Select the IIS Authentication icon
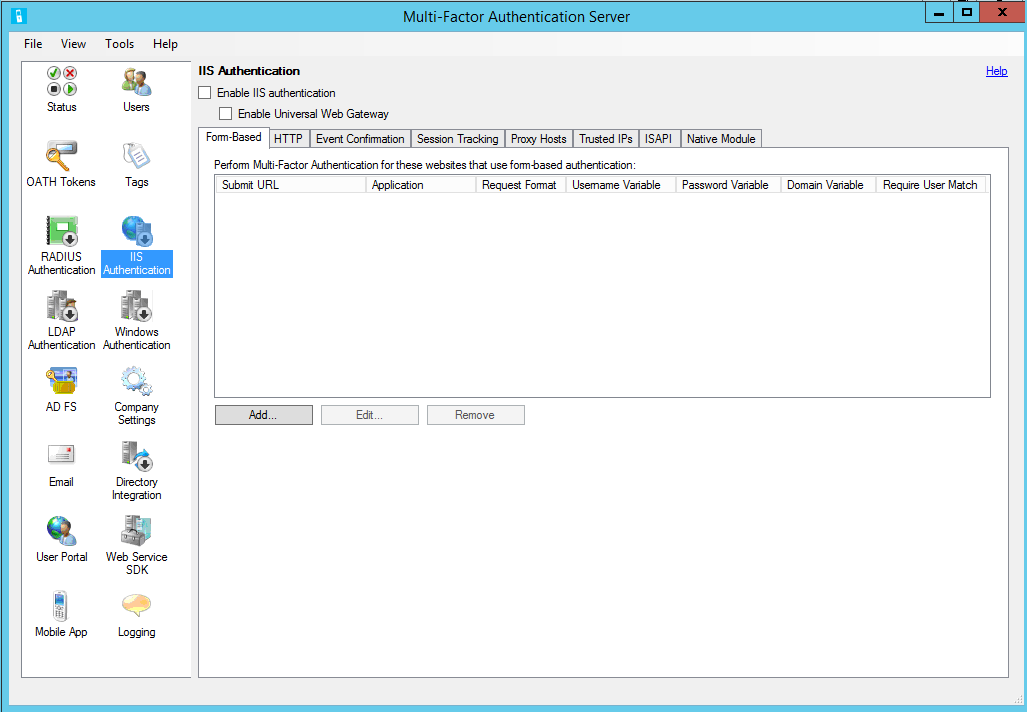The height and width of the screenshot is (712, 1027). click(137, 246)
